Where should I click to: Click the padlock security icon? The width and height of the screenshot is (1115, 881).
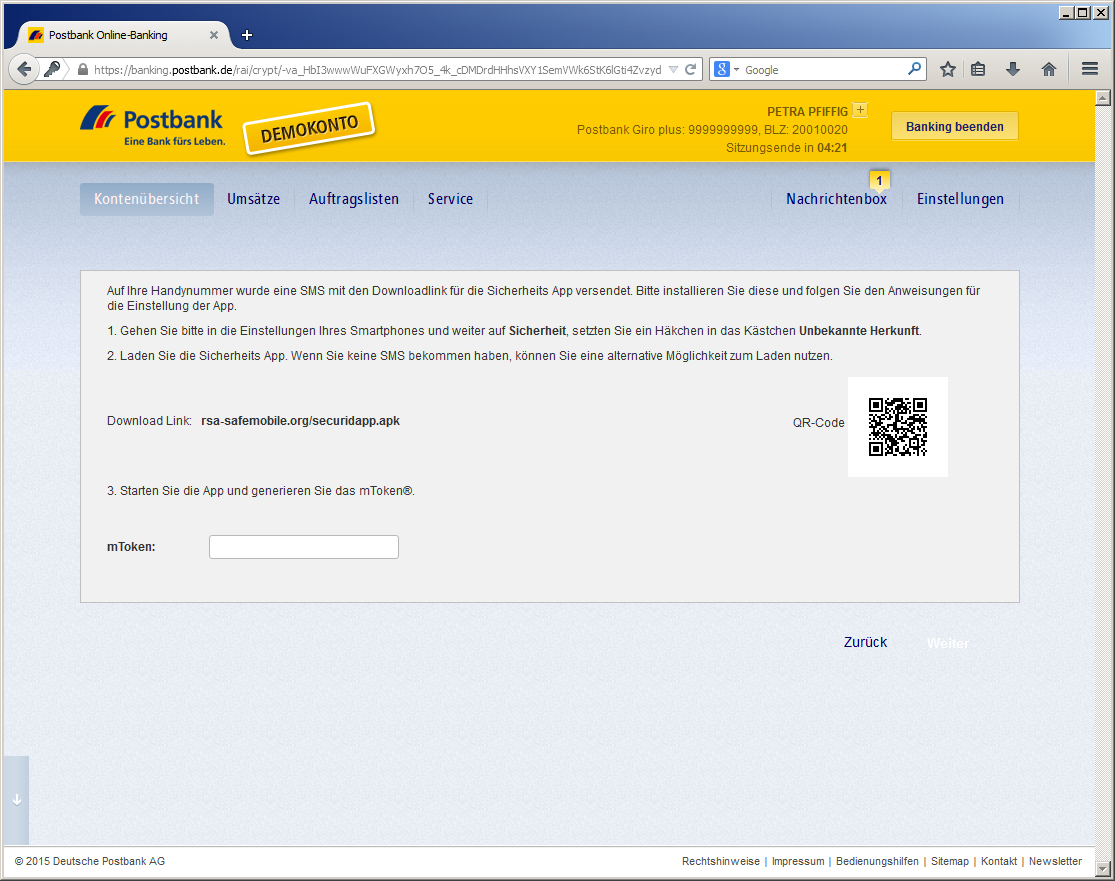[82, 70]
